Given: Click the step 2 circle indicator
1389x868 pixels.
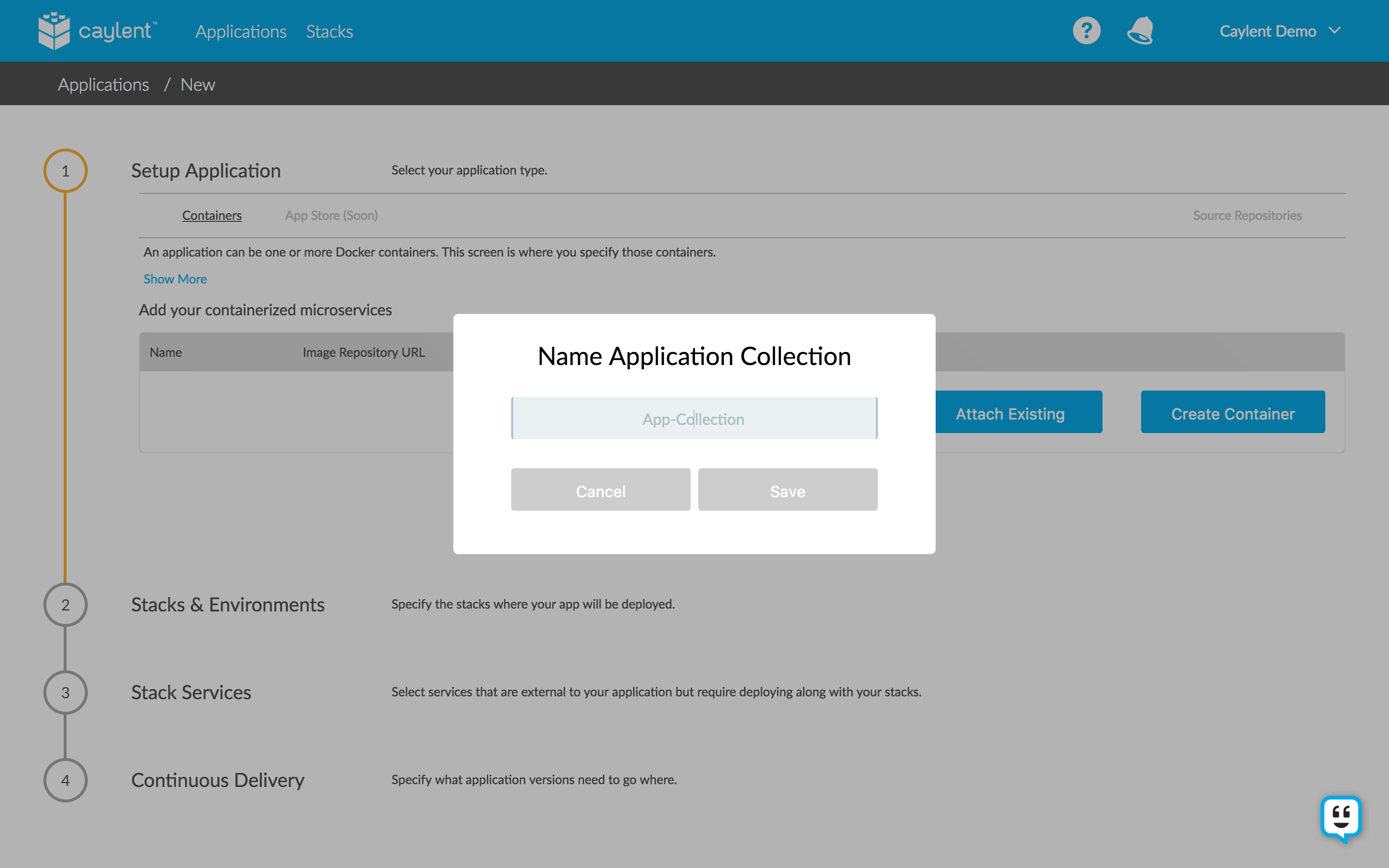Looking at the screenshot, I should (66, 605).
